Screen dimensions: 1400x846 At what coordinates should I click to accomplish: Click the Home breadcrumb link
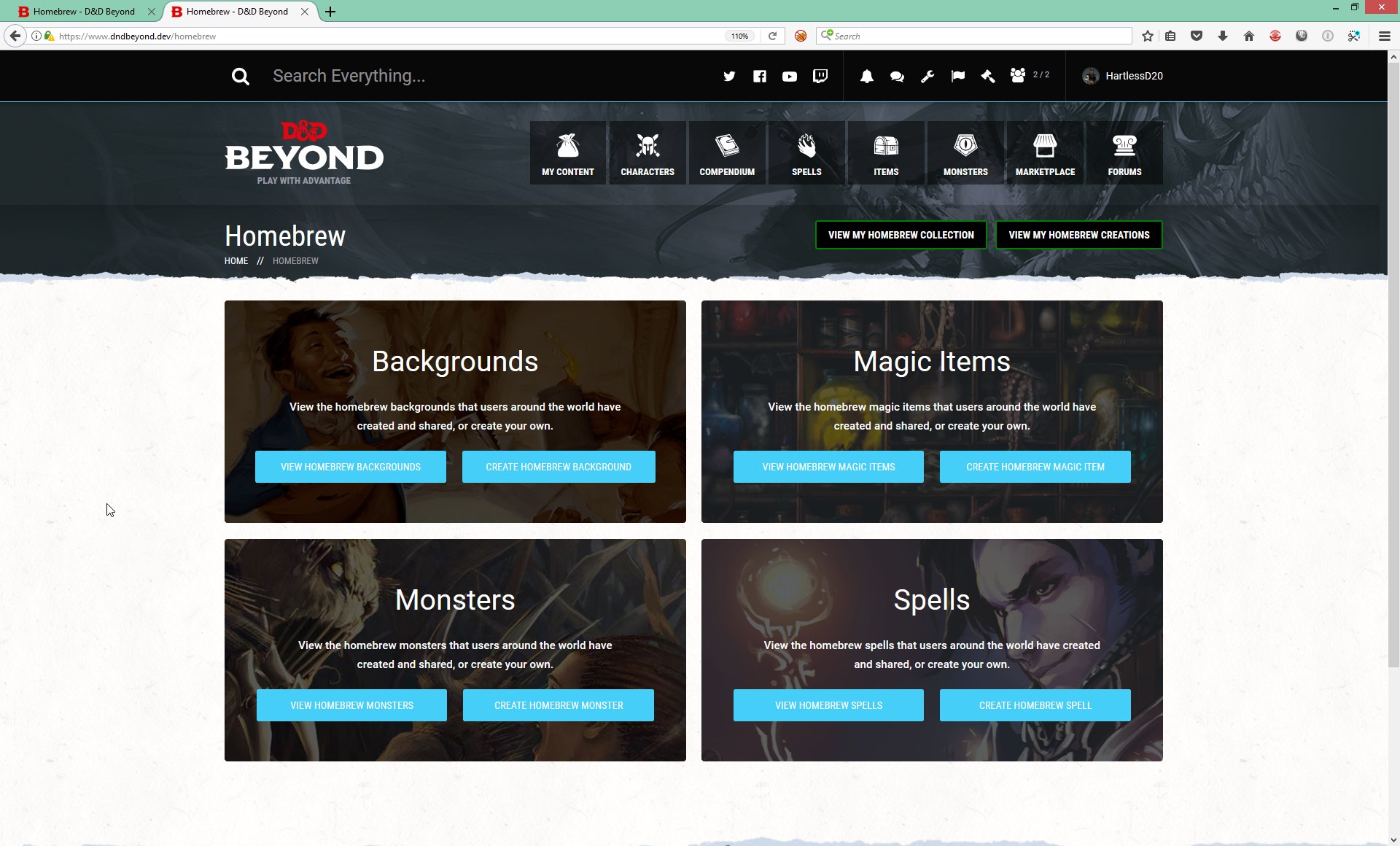[x=236, y=261]
